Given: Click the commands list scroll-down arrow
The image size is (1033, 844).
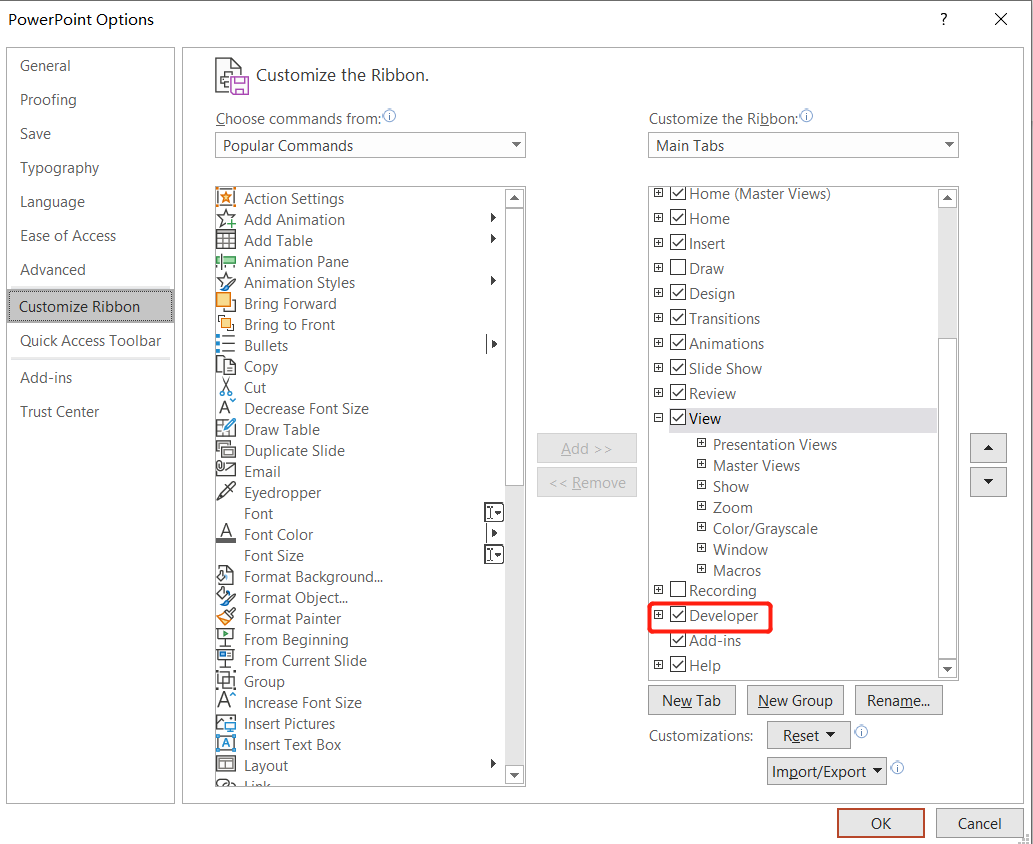Looking at the screenshot, I should pos(515,774).
